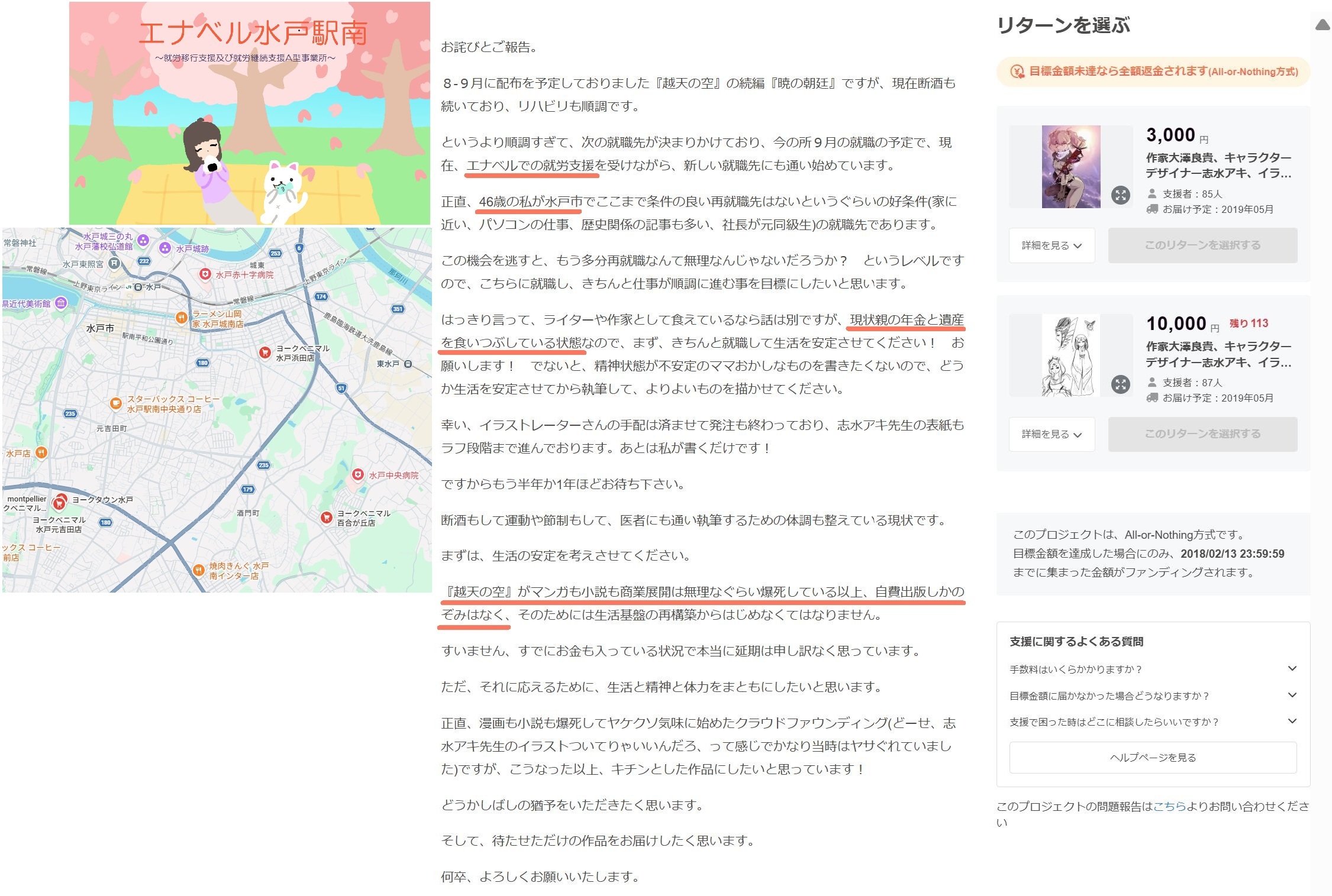
Task: Click the Route 51 road shield on the map
Action: 341,389
